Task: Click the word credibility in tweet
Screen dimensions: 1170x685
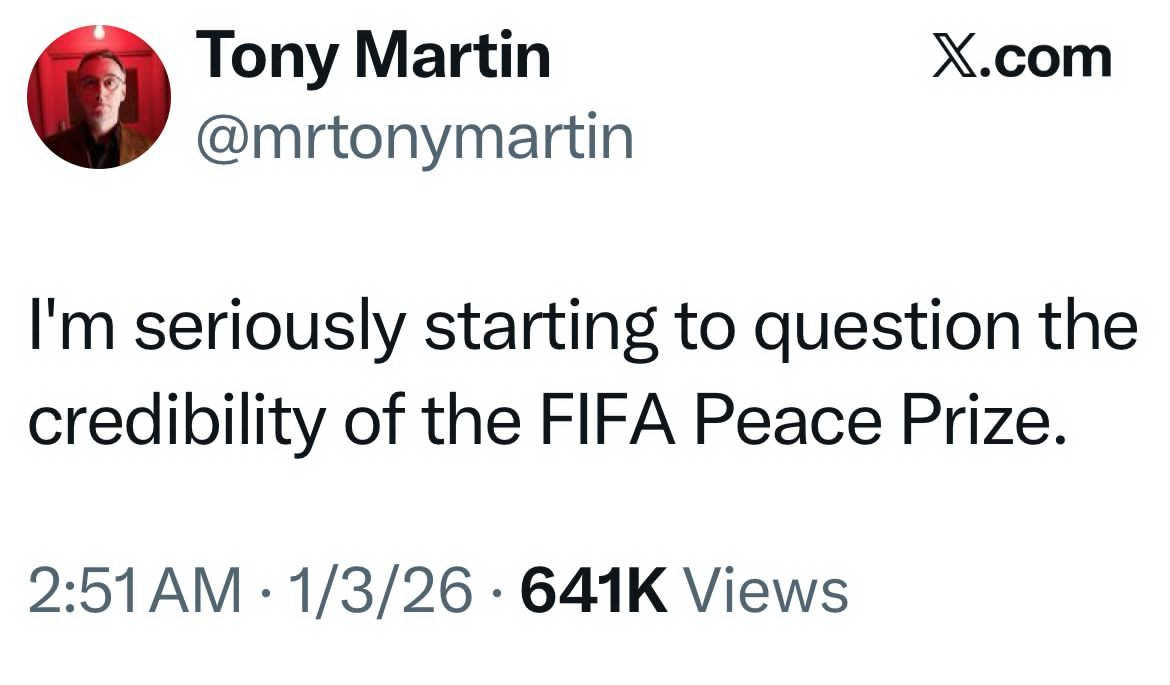Action: pos(176,421)
